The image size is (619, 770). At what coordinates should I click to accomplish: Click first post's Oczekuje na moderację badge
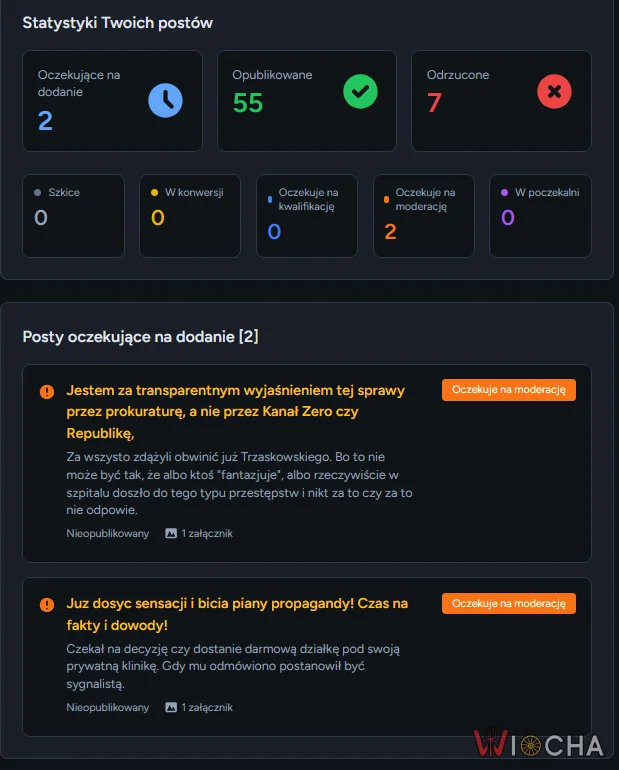pos(509,390)
